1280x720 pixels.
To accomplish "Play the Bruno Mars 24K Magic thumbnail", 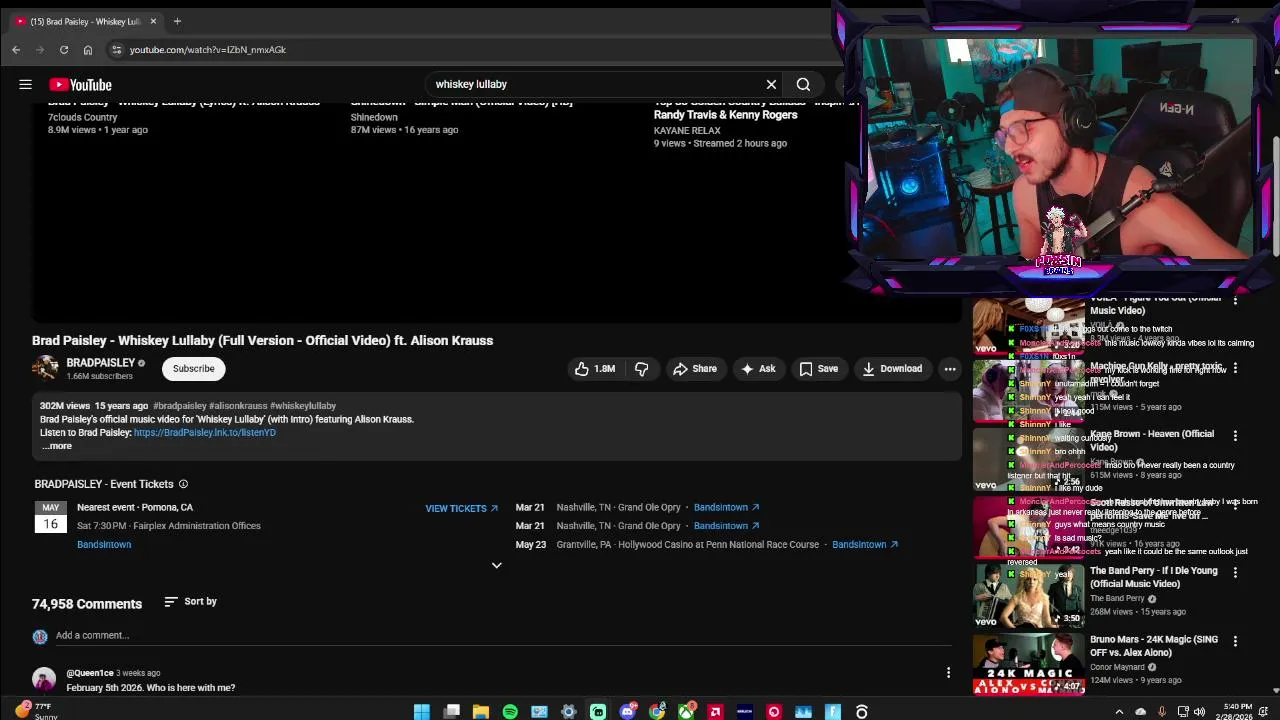I will [x=1029, y=664].
